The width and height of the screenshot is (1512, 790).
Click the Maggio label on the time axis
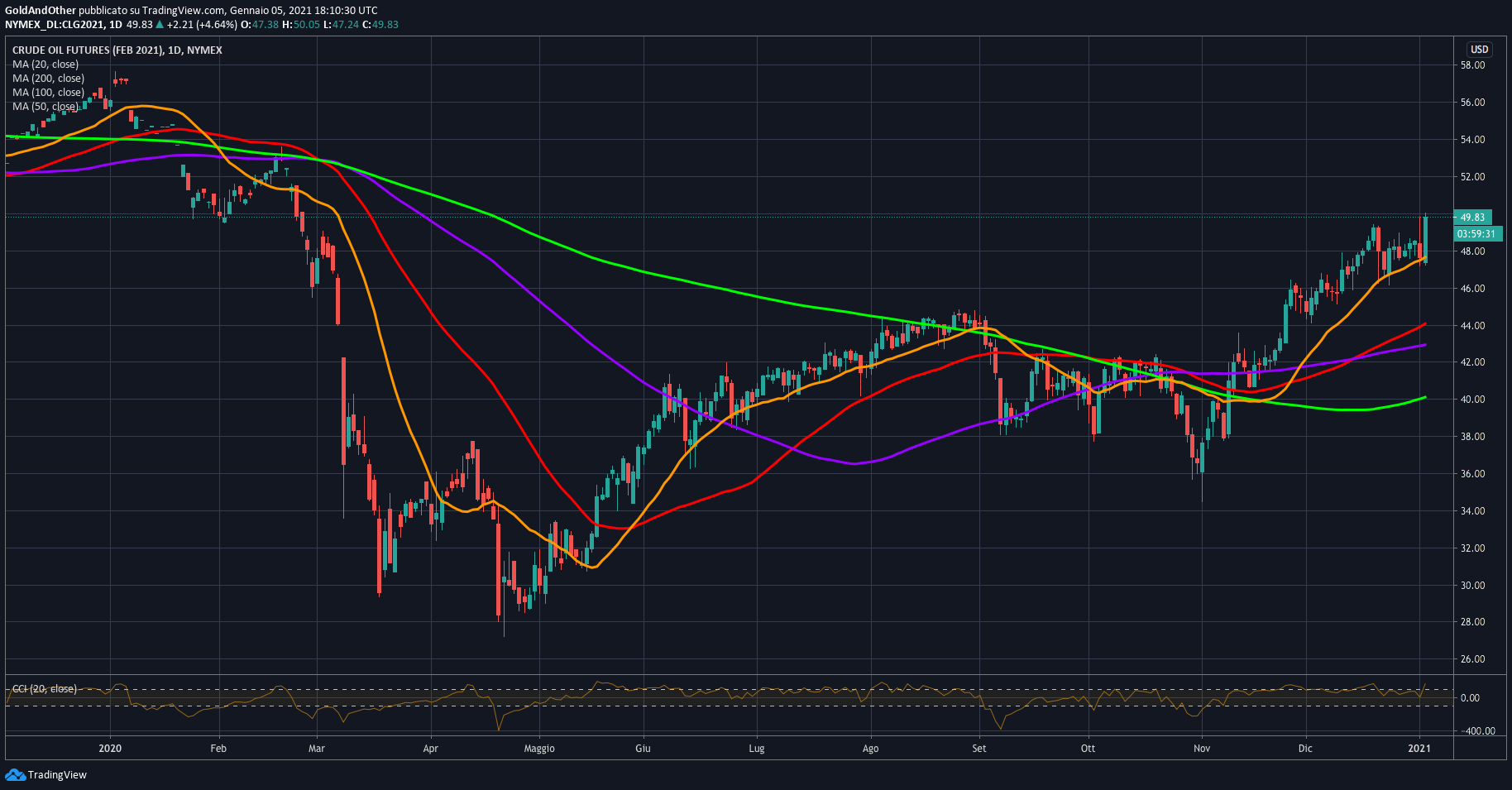(x=539, y=749)
